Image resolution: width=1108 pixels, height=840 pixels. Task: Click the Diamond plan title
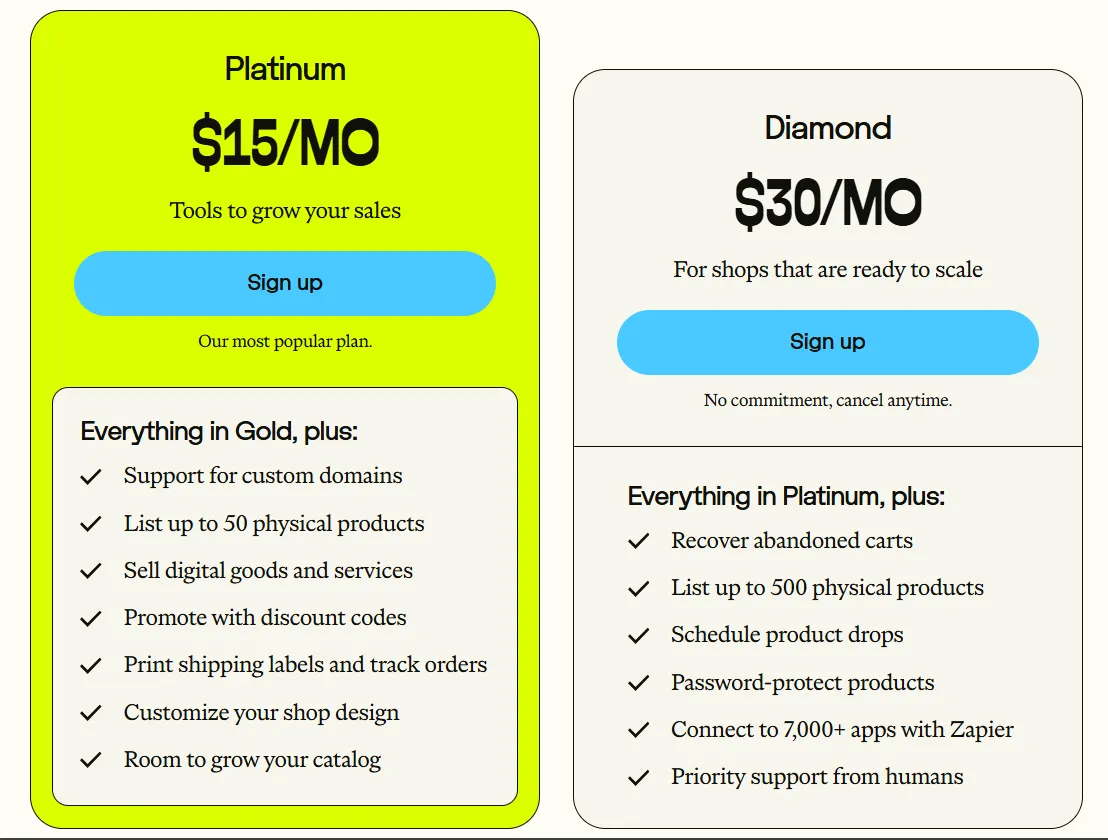[x=827, y=128]
